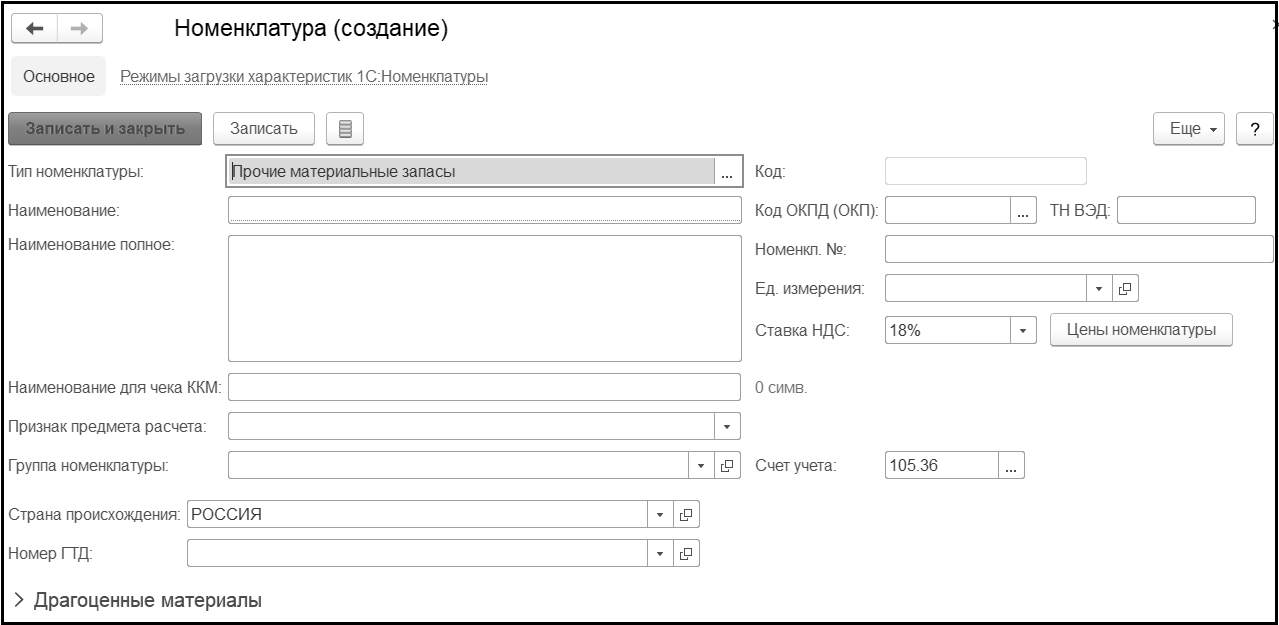Screen dimensions: 1279x625
Task: Click ellipsis button next to Счет учета
Action: point(1011,466)
